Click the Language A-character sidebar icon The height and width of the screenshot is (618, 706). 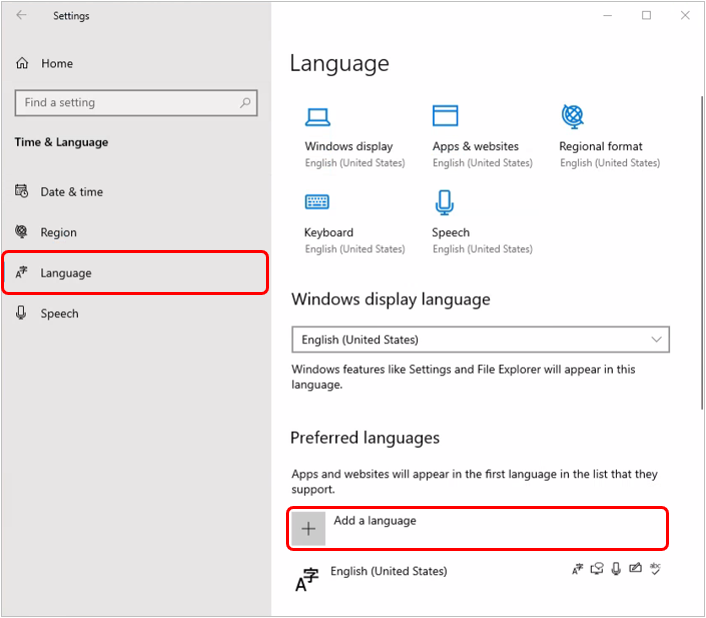point(21,272)
